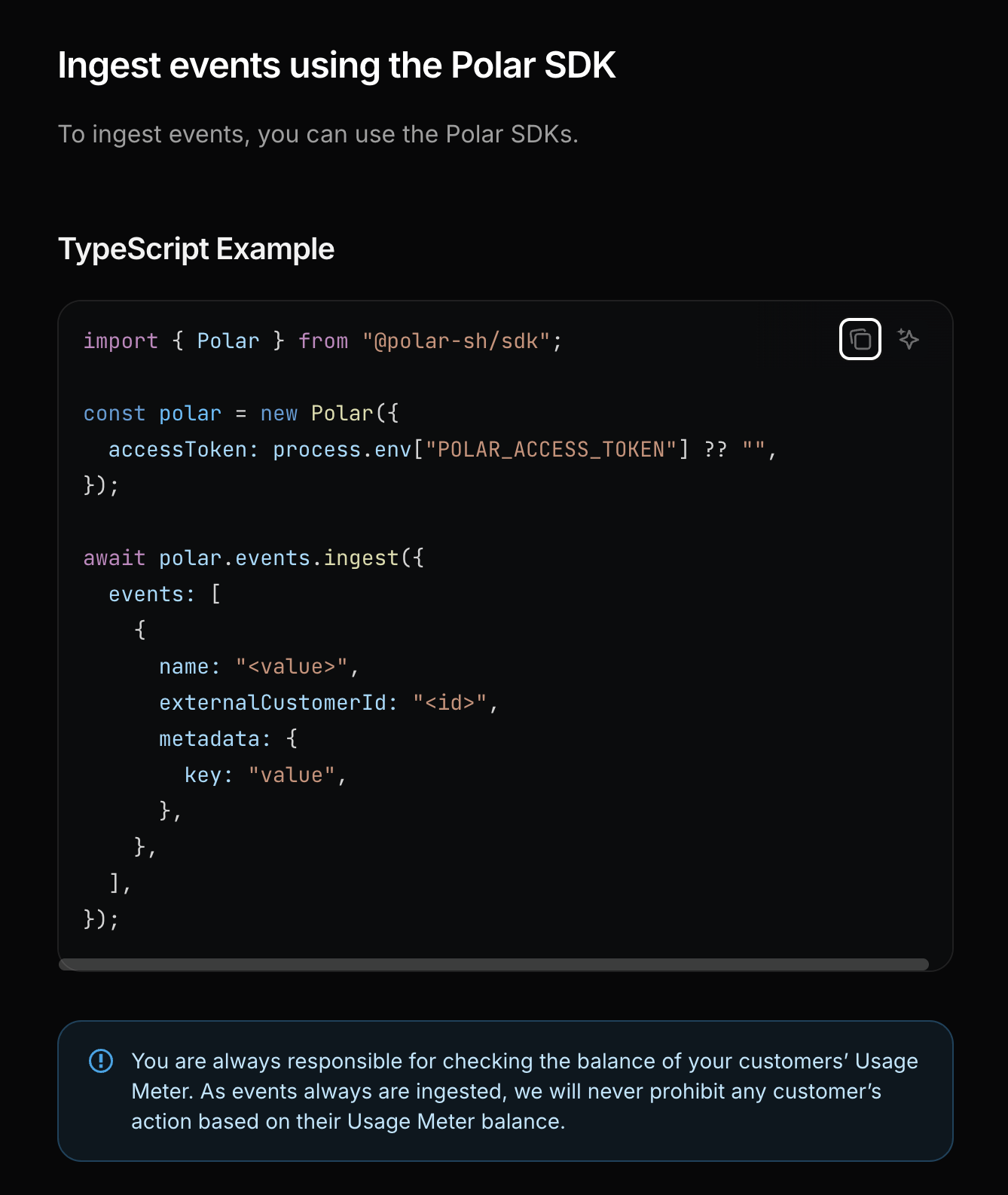This screenshot has height=1195, width=1008.
Task: Click the info icon in the callout
Action: pyautogui.click(x=101, y=1061)
